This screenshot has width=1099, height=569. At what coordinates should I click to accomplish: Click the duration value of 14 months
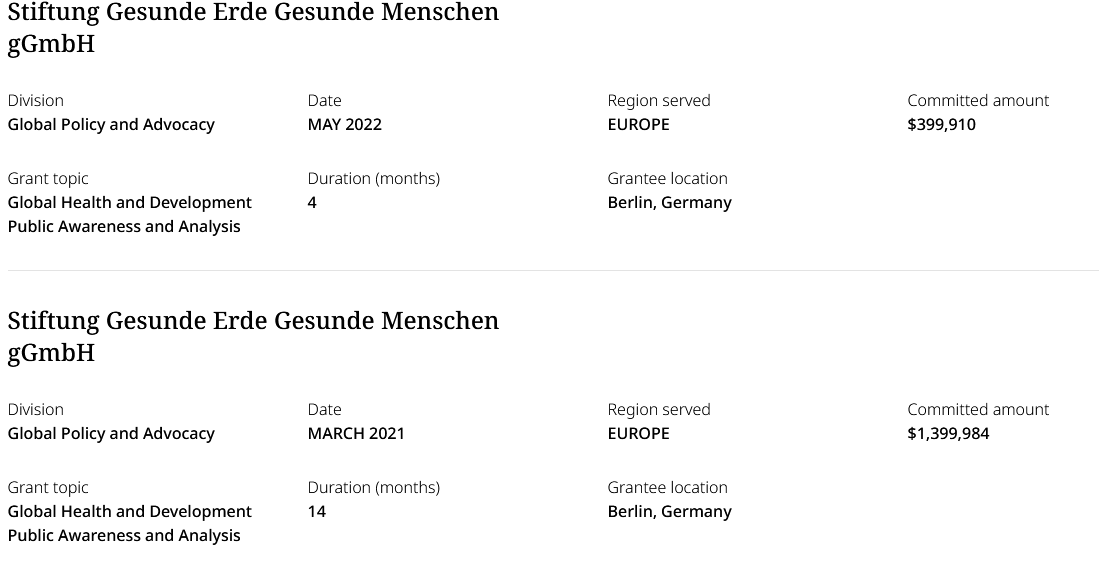coord(316,511)
